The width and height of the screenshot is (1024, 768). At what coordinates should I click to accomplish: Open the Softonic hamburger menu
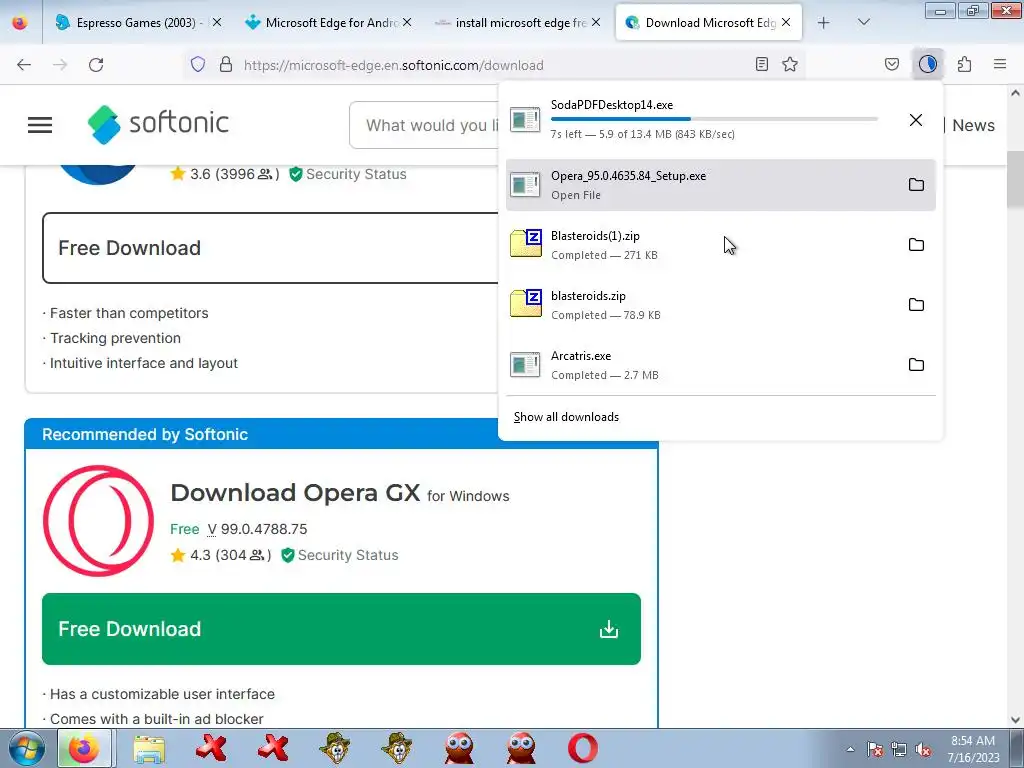(x=40, y=125)
